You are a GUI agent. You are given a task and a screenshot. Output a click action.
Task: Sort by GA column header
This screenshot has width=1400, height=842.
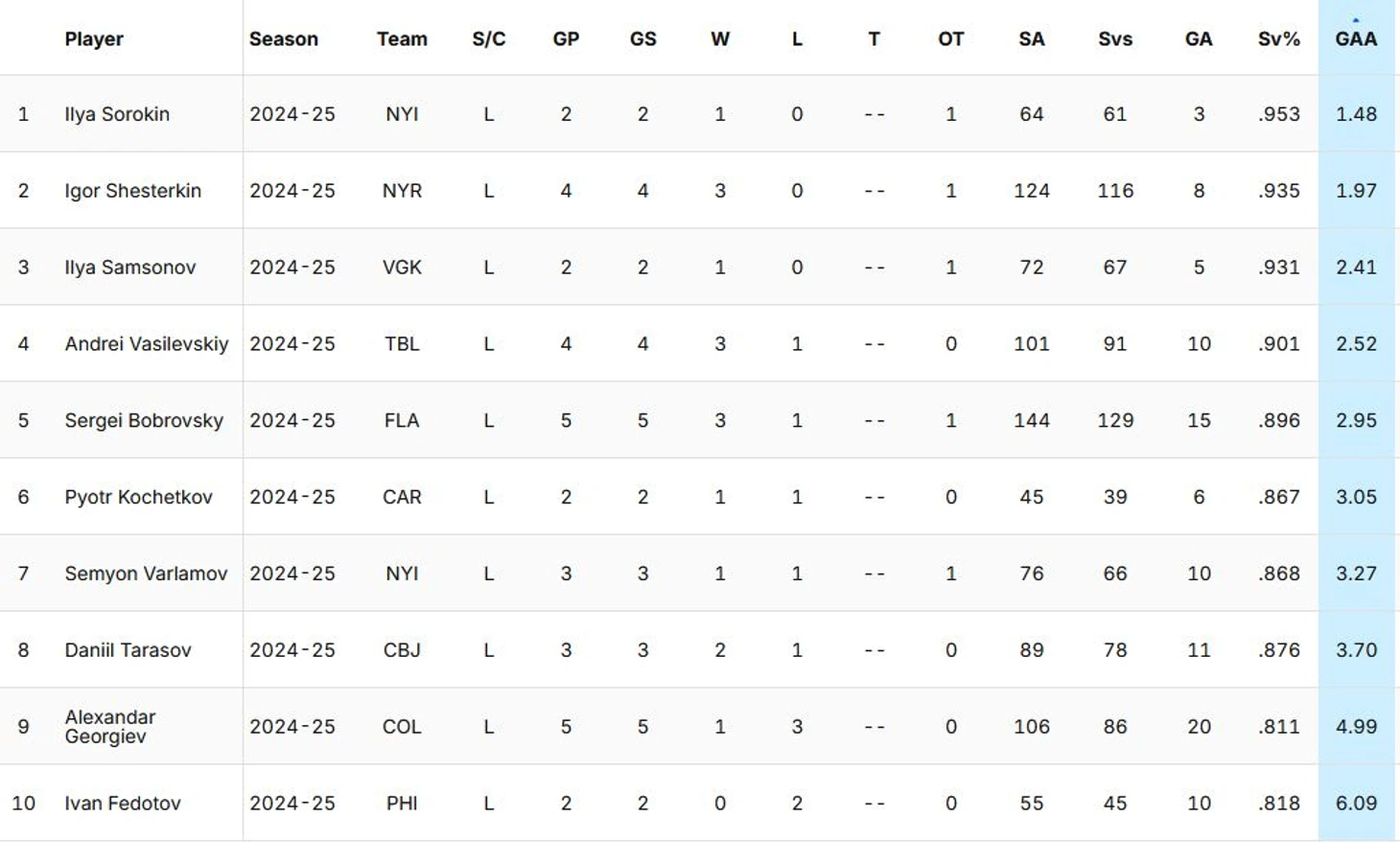[1199, 39]
